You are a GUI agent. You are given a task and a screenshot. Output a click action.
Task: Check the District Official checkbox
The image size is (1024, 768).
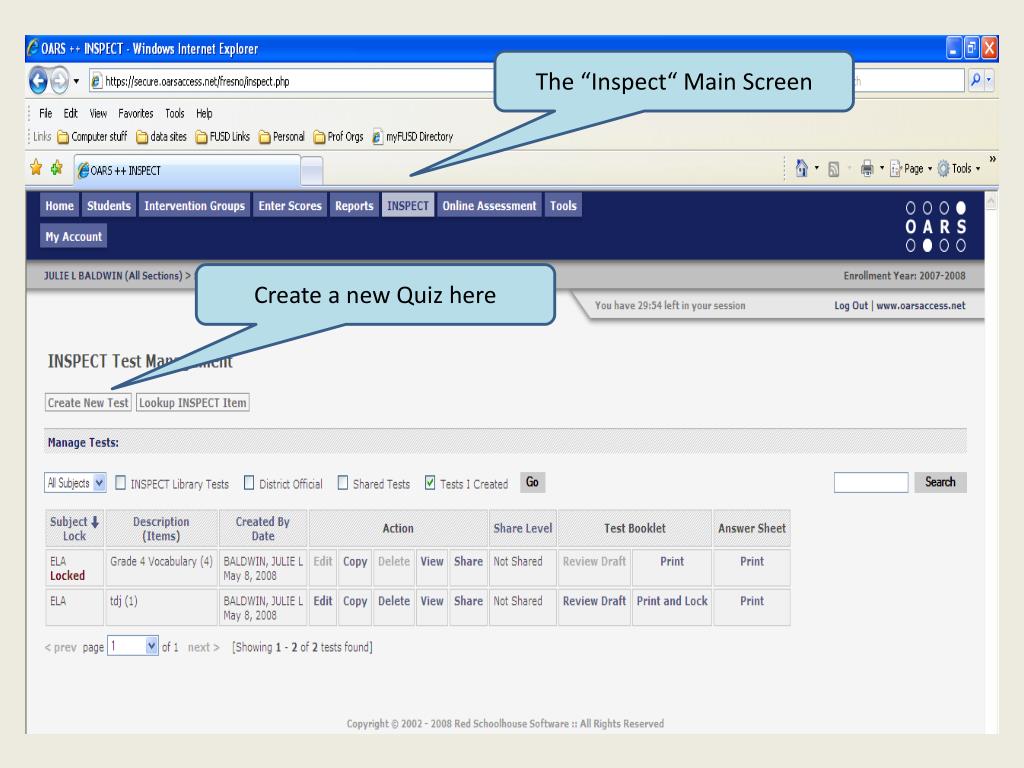(x=249, y=483)
